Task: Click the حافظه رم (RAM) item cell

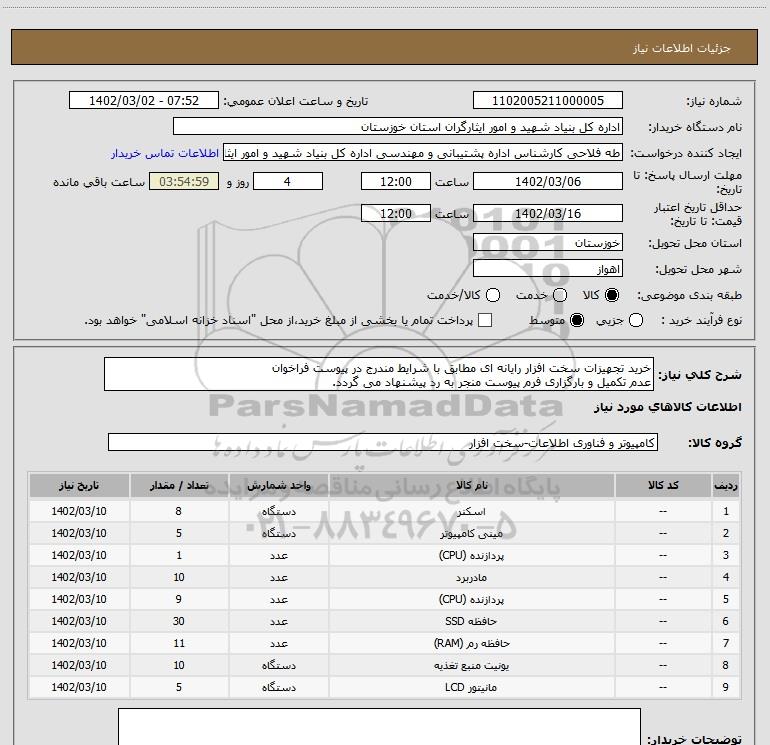Action: 471,643
